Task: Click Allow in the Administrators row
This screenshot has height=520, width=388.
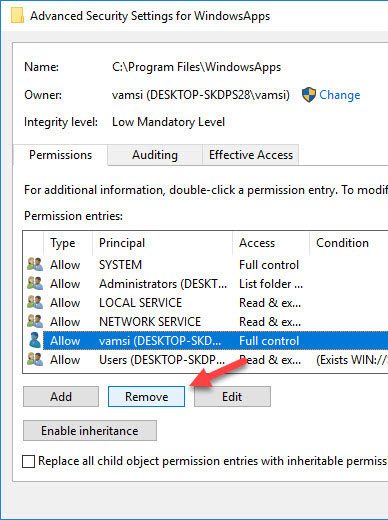Action: click(x=65, y=284)
